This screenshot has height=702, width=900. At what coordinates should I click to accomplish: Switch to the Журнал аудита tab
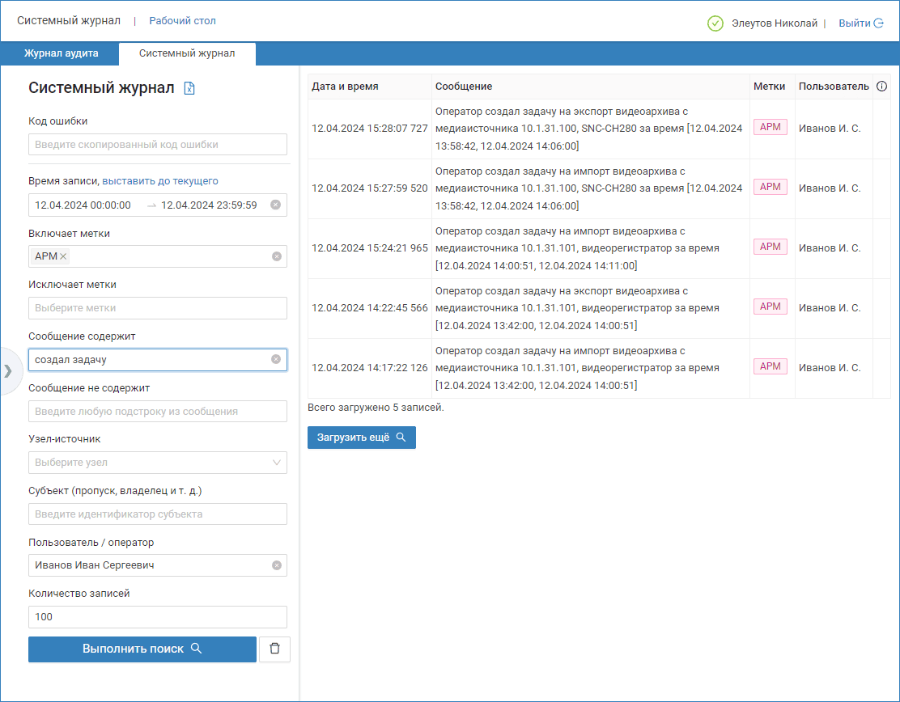tap(61, 53)
